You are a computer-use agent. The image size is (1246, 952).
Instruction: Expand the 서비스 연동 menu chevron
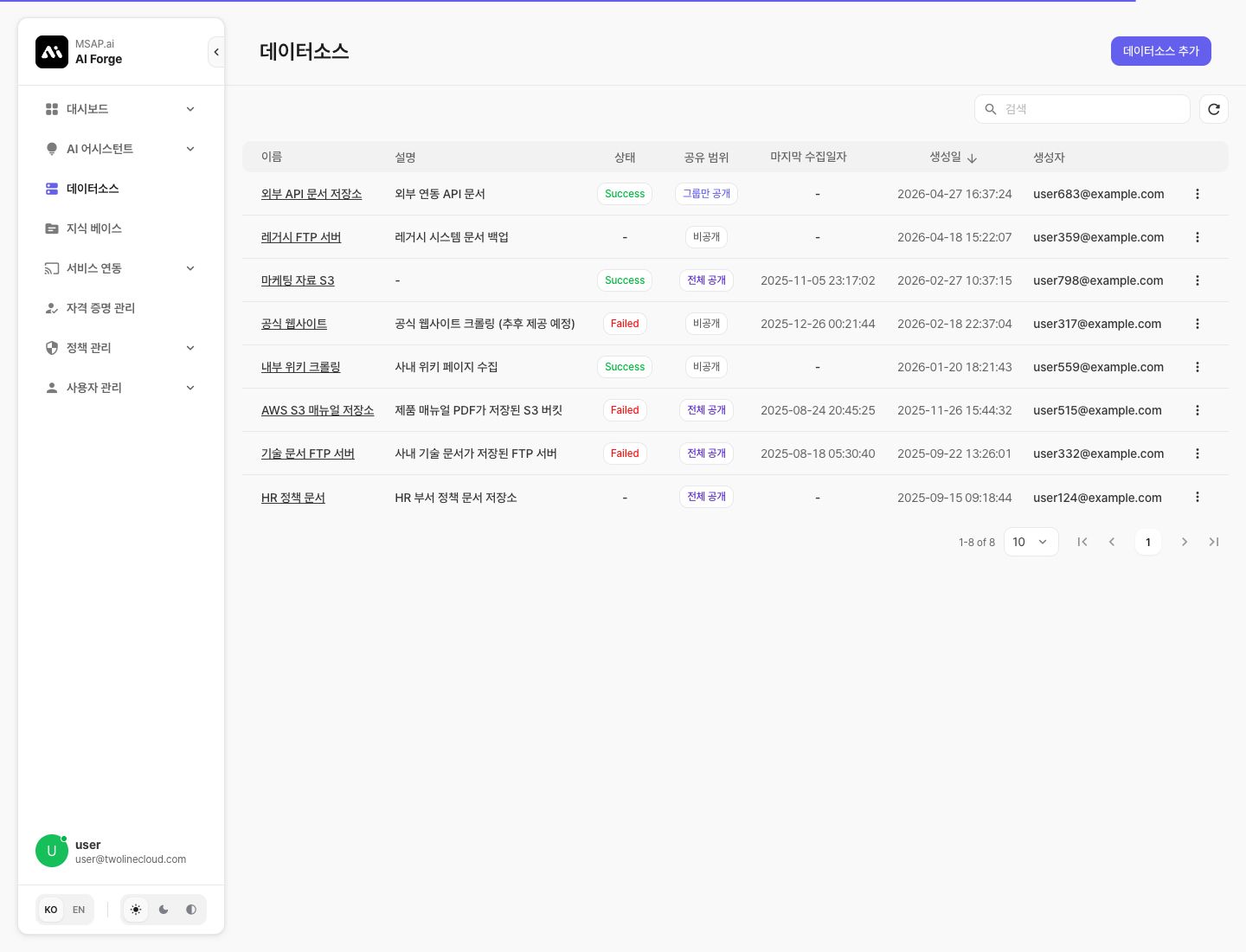click(x=190, y=268)
